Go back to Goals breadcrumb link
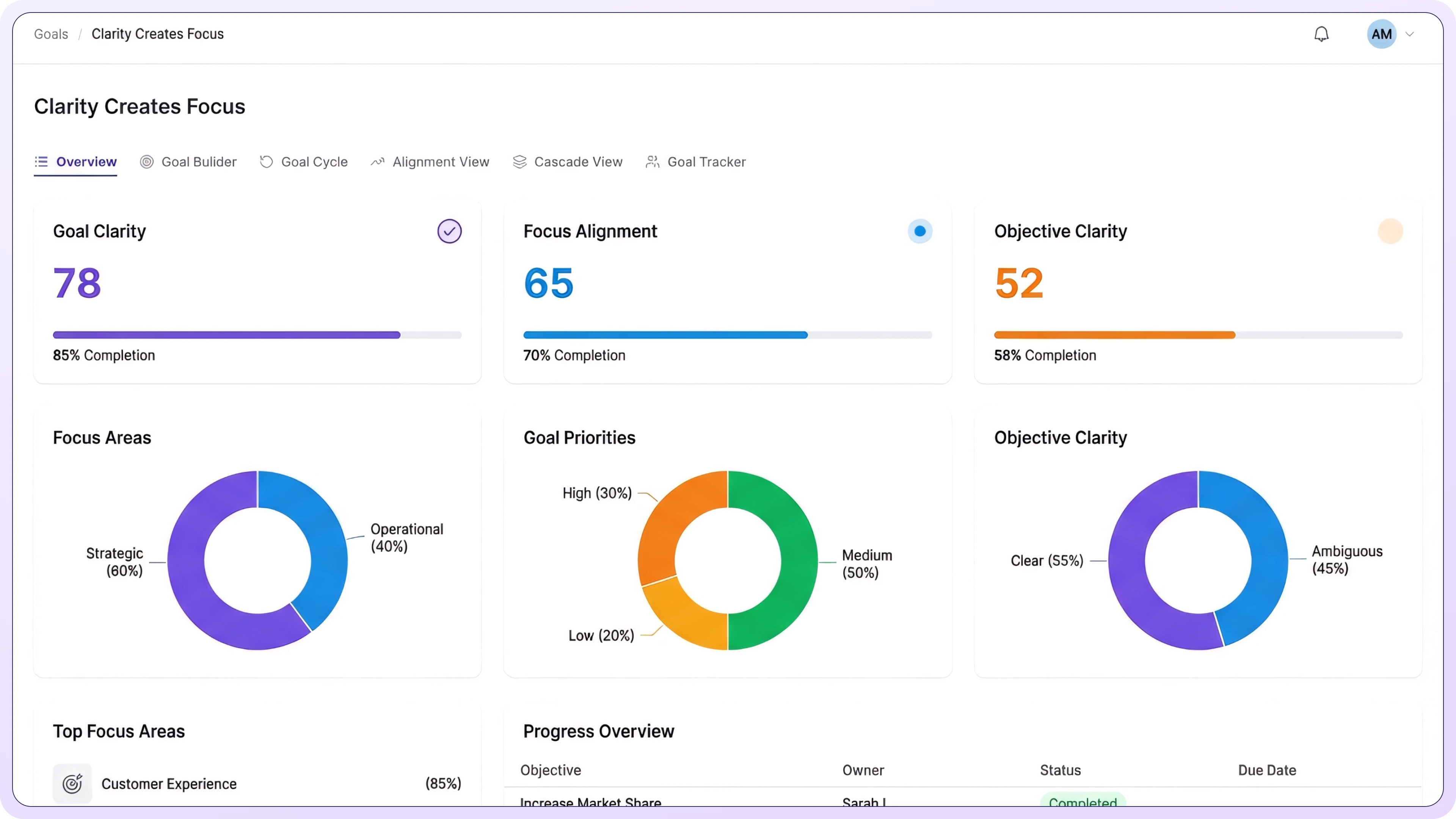The image size is (1456, 819). point(51,35)
